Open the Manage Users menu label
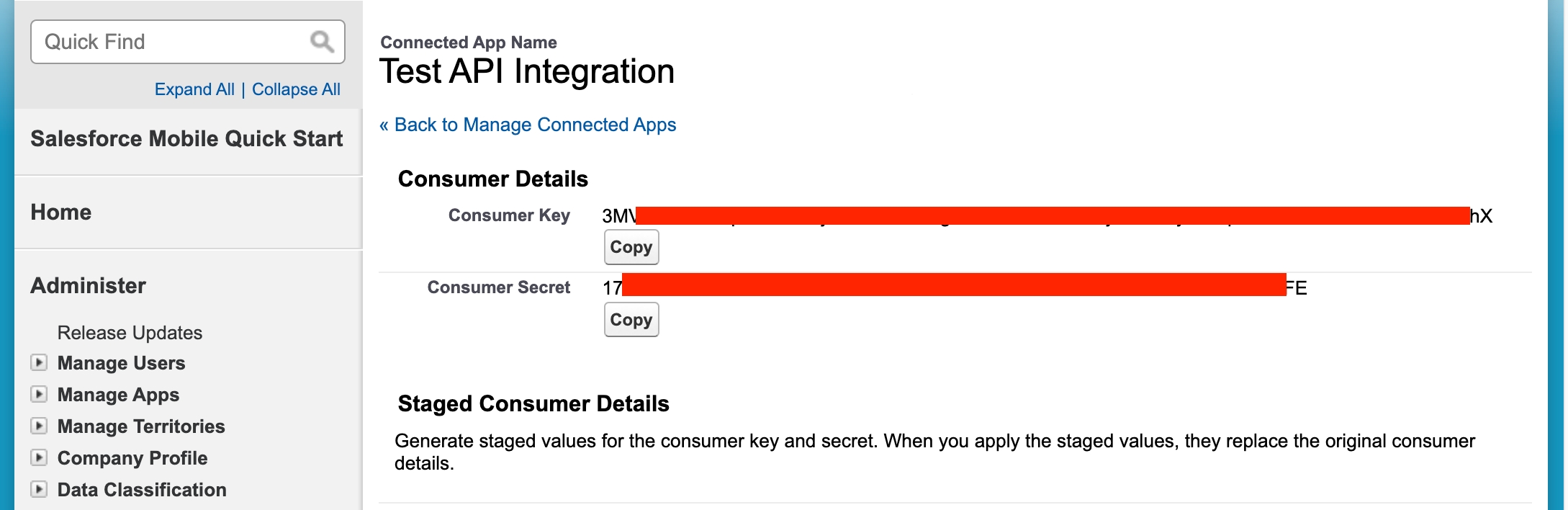The width and height of the screenshot is (1568, 510). pos(121,363)
